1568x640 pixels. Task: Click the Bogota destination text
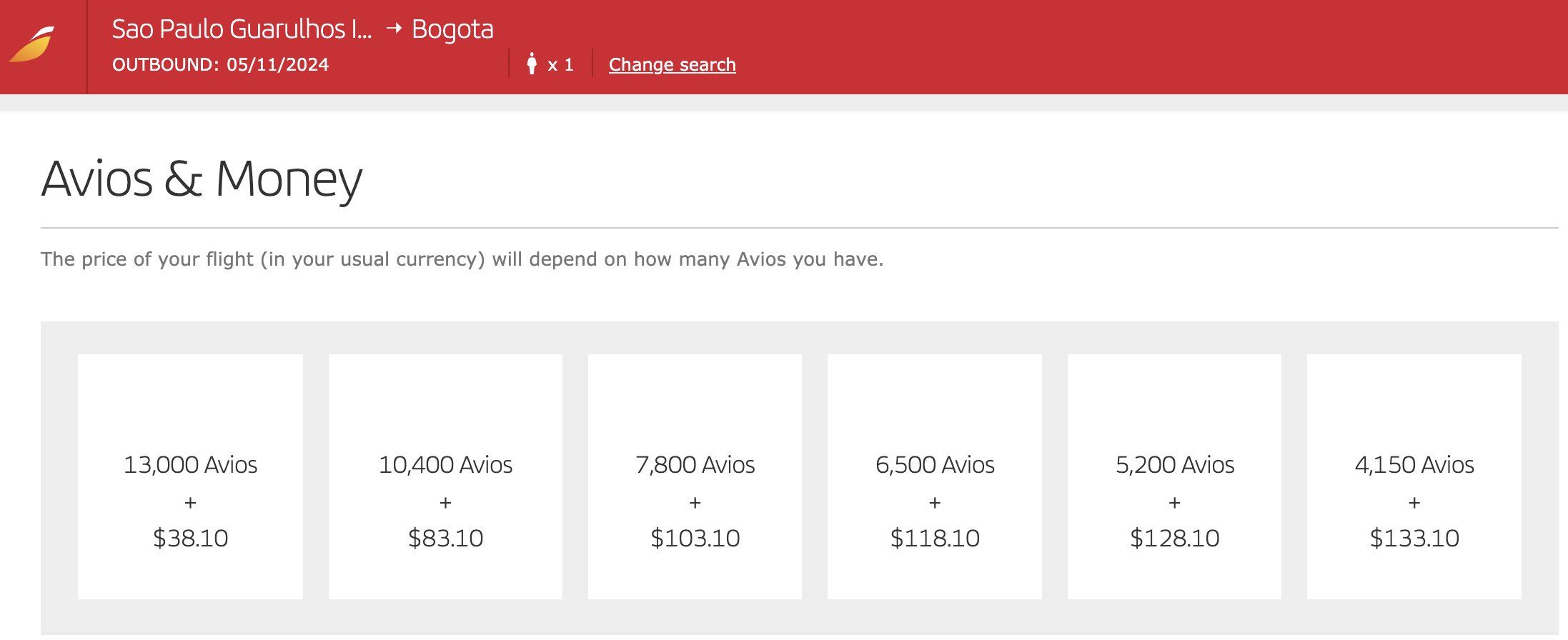coord(452,29)
